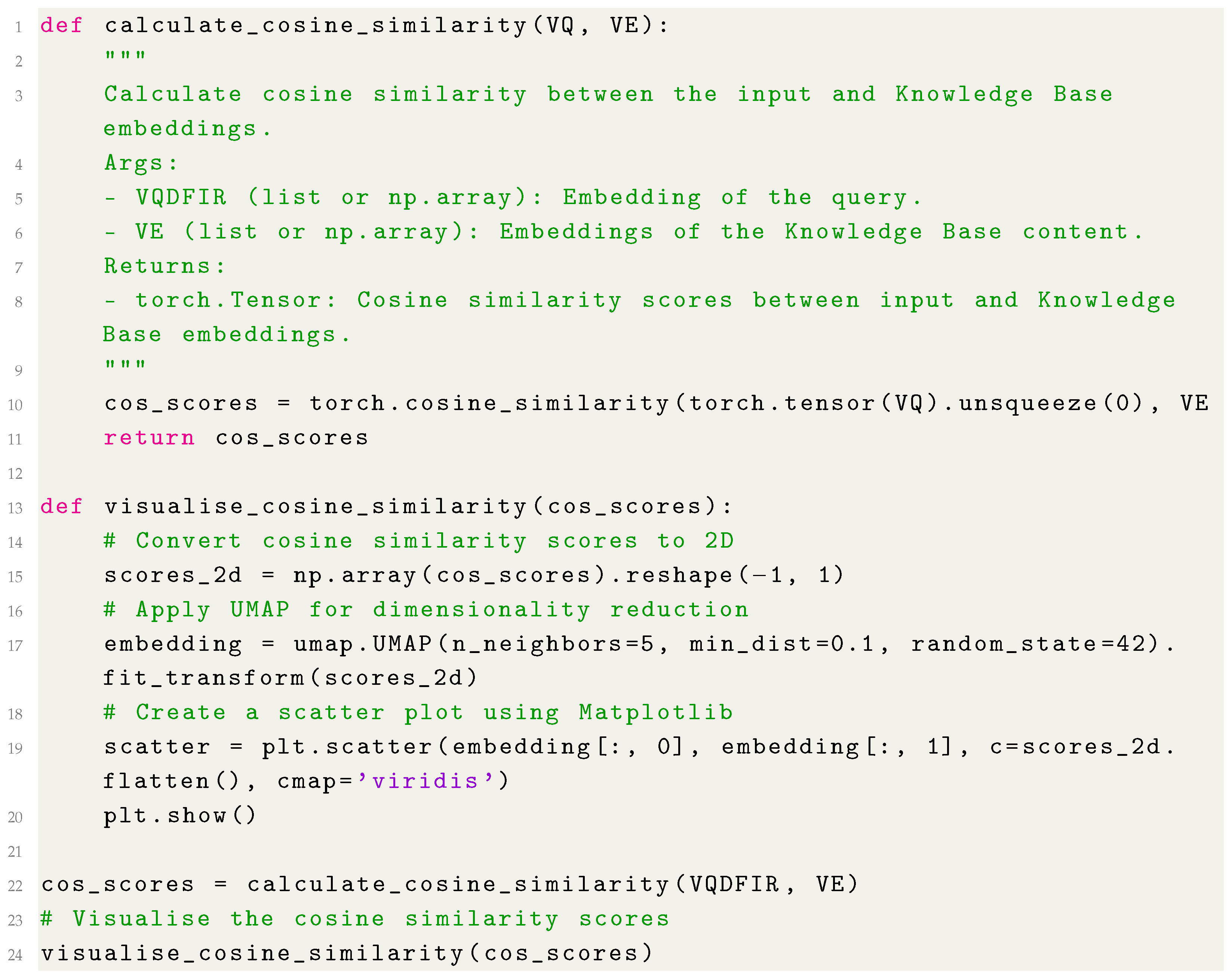Click the visualise_cosine_similarity call on line 24
The image size is (1232, 979).
click(x=251, y=953)
